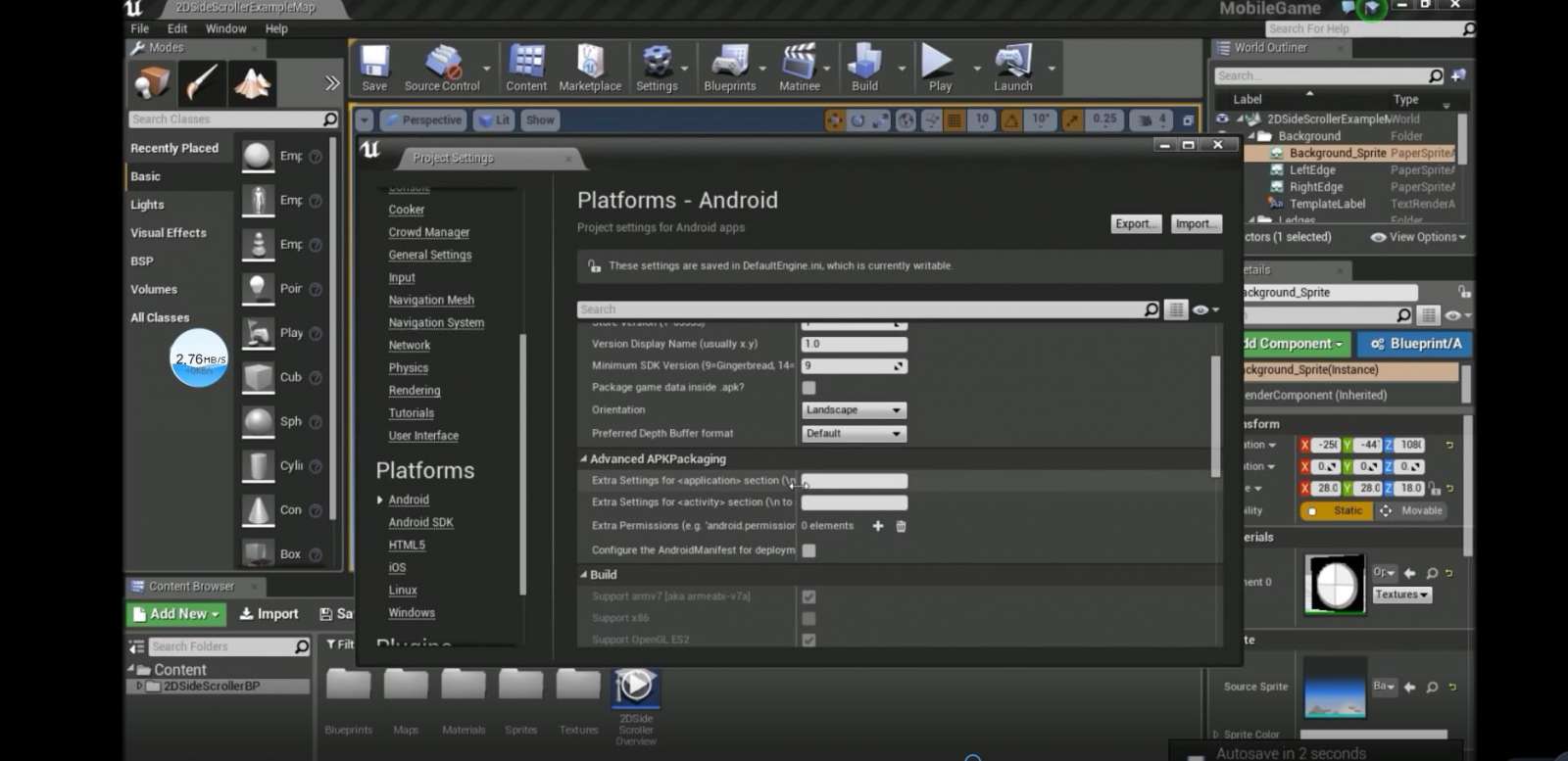This screenshot has width=1568, height=761.
Task: Click the search icon in Project Settings
Action: [x=1151, y=309]
